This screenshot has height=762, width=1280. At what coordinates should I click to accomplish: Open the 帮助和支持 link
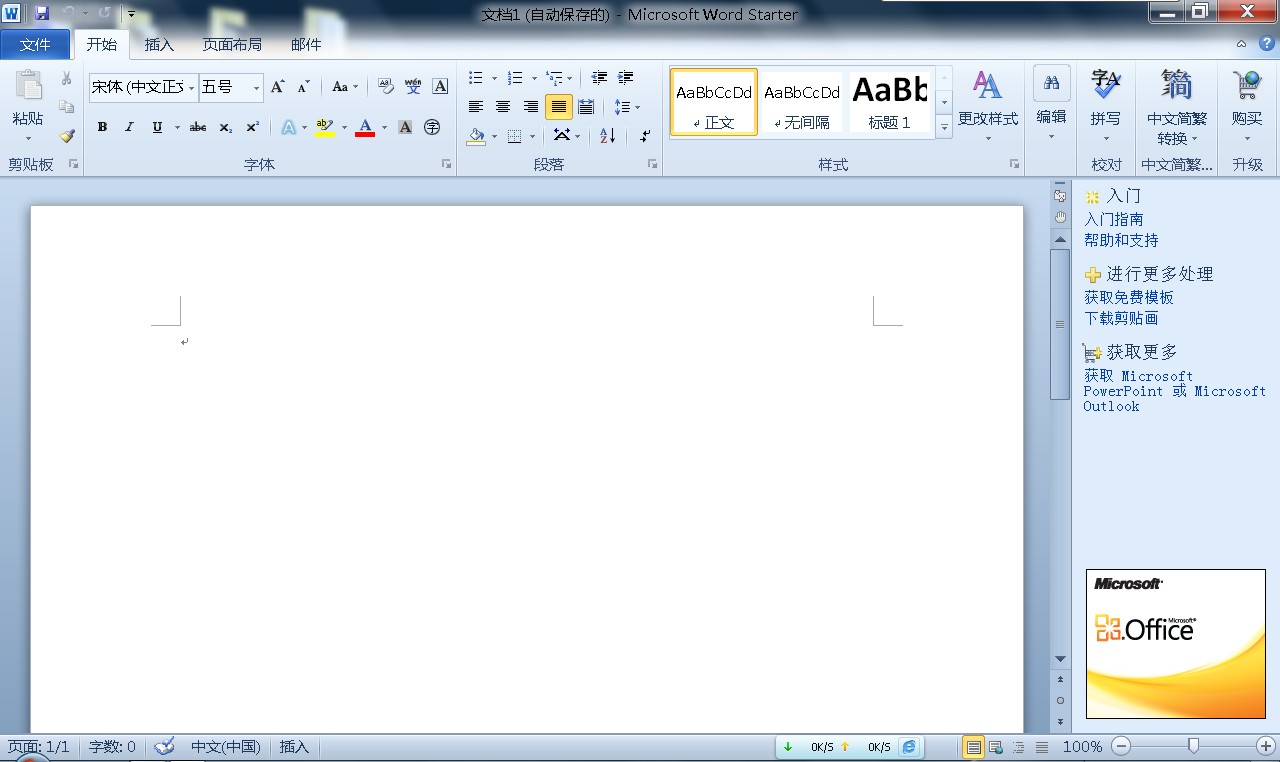[x=1121, y=240]
